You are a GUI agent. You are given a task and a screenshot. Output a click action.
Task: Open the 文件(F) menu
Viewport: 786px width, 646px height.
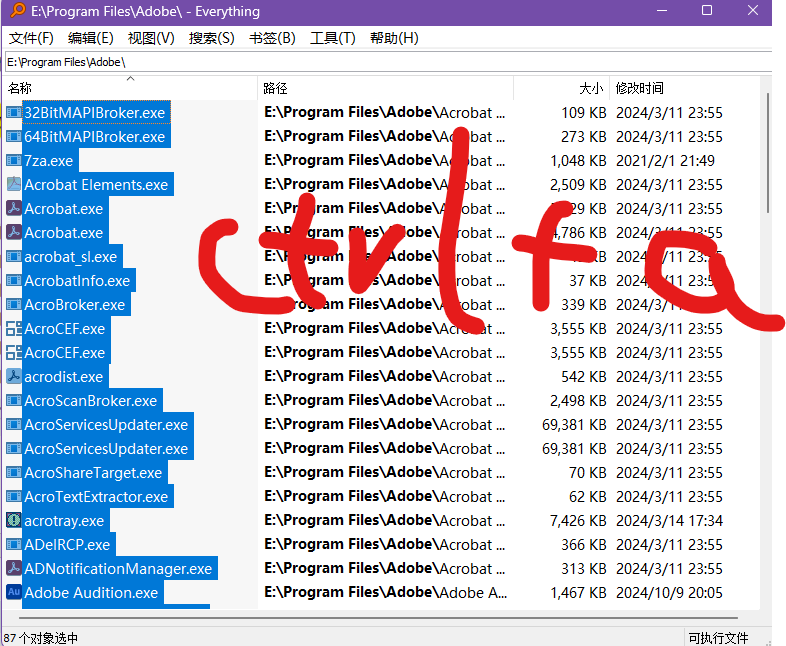tap(31, 38)
